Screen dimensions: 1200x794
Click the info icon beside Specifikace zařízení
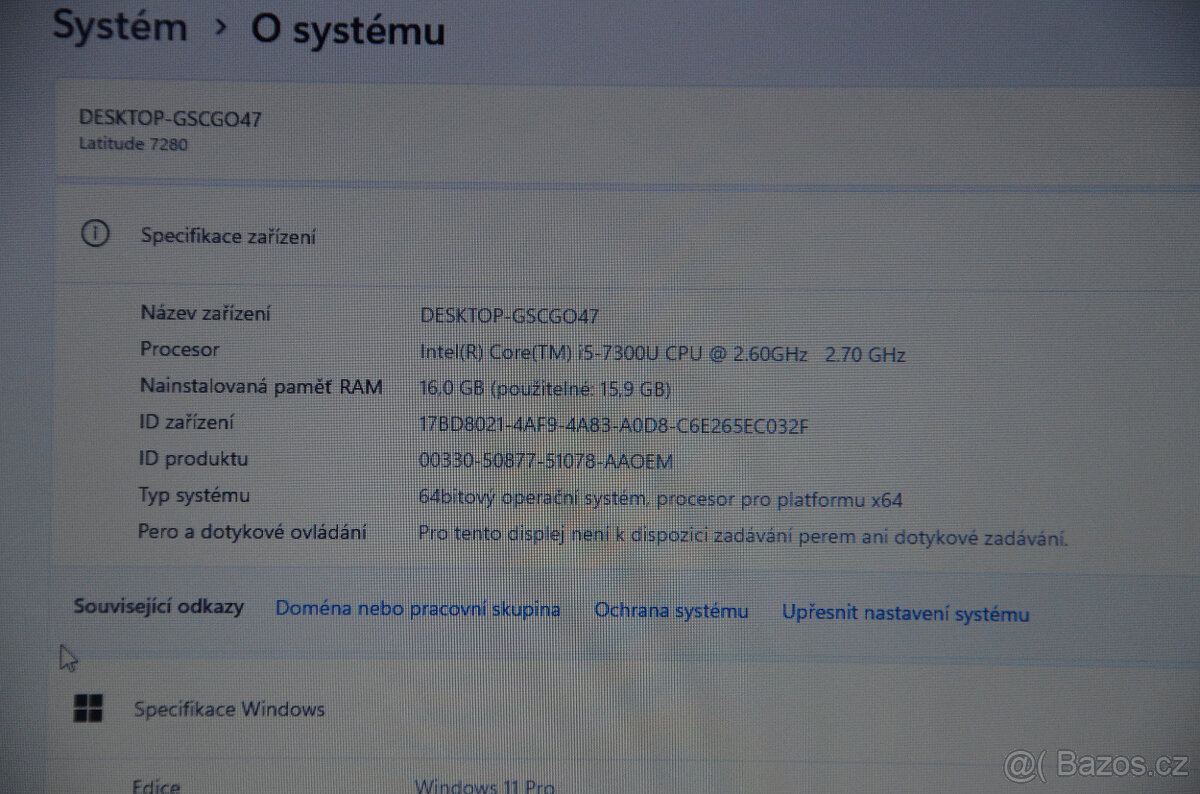[95, 233]
